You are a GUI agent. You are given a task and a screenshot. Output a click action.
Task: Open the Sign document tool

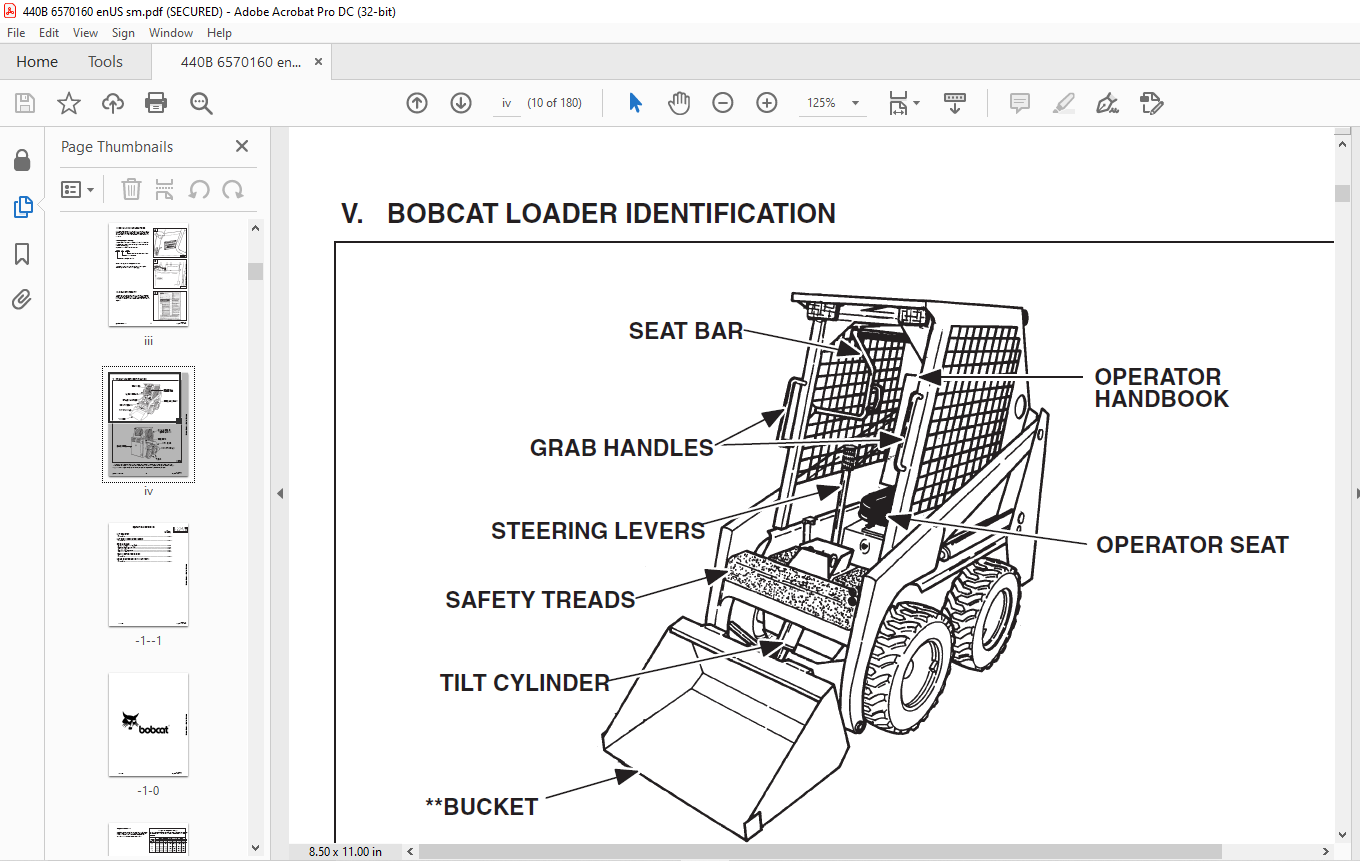point(1107,103)
